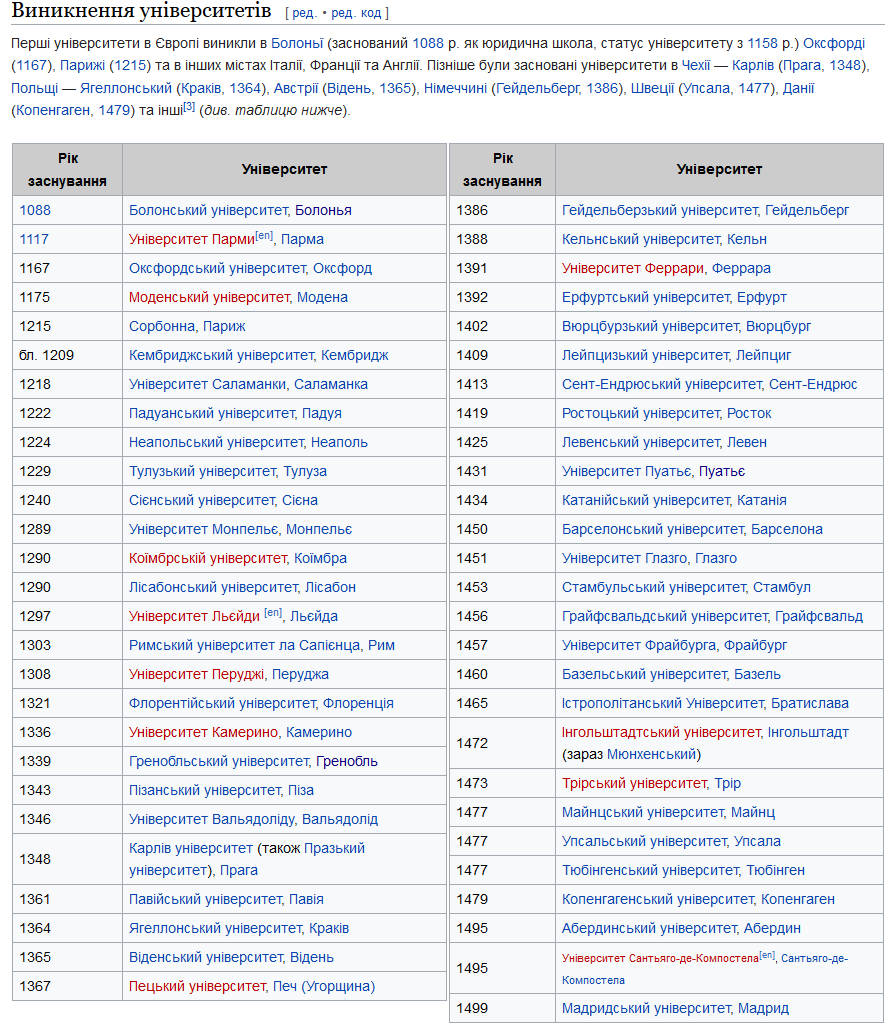Click year link 1117 in table
This screenshot has width=889, height=1031.
[34, 239]
